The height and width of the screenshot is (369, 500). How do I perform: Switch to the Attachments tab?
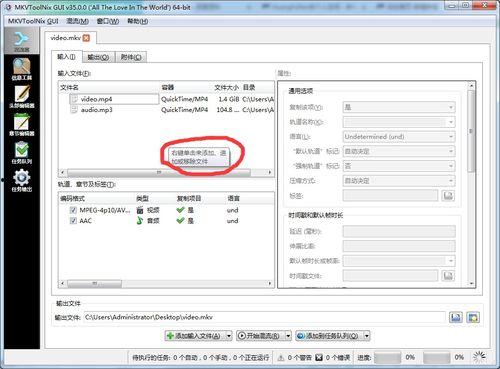pyautogui.click(x=131, y=57)
